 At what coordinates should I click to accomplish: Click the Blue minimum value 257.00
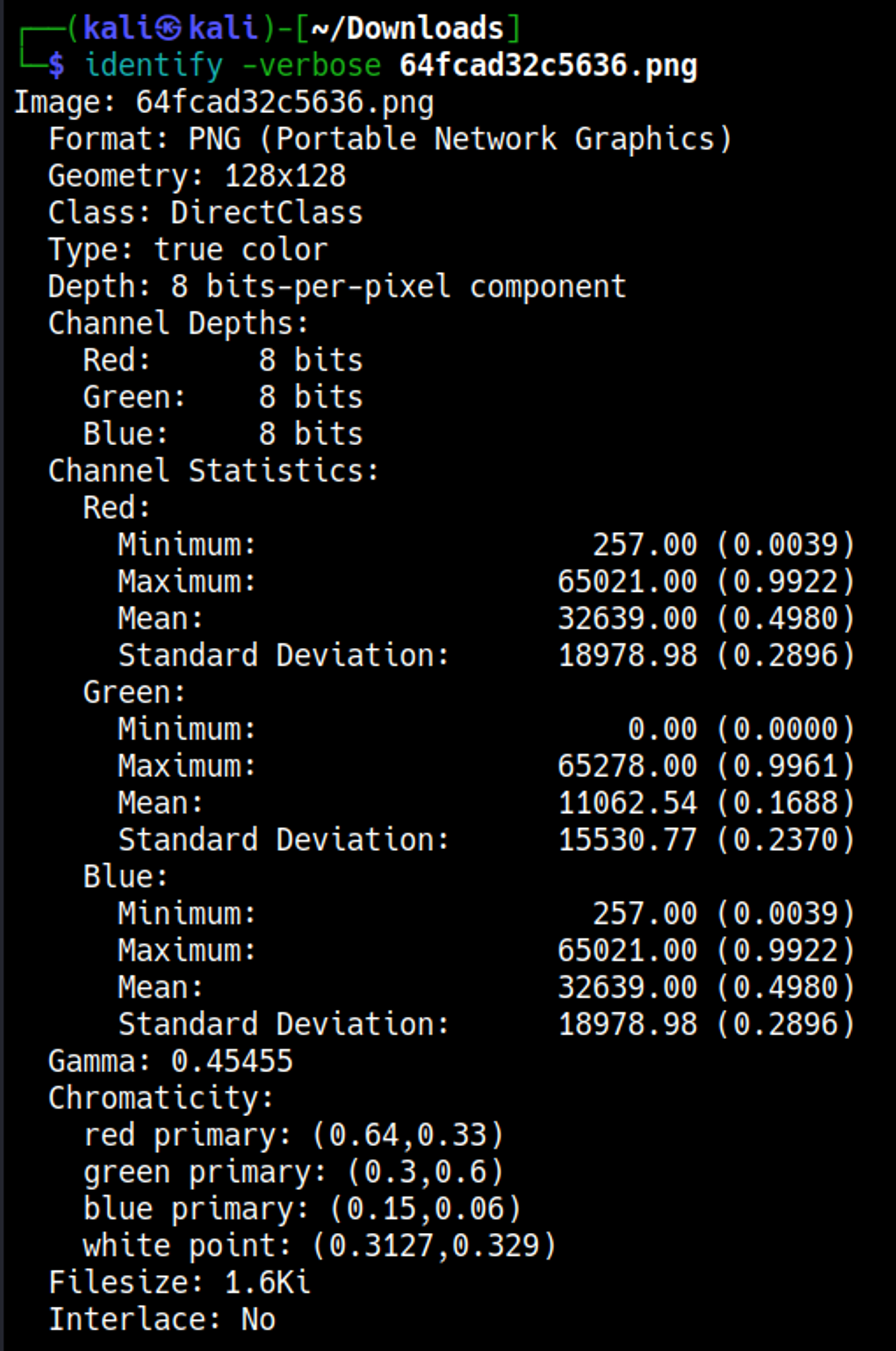(x=644, y=913)
